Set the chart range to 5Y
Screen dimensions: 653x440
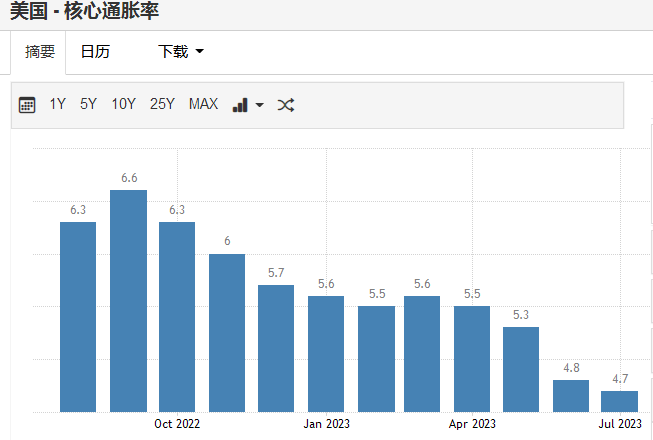pos(88,104)
